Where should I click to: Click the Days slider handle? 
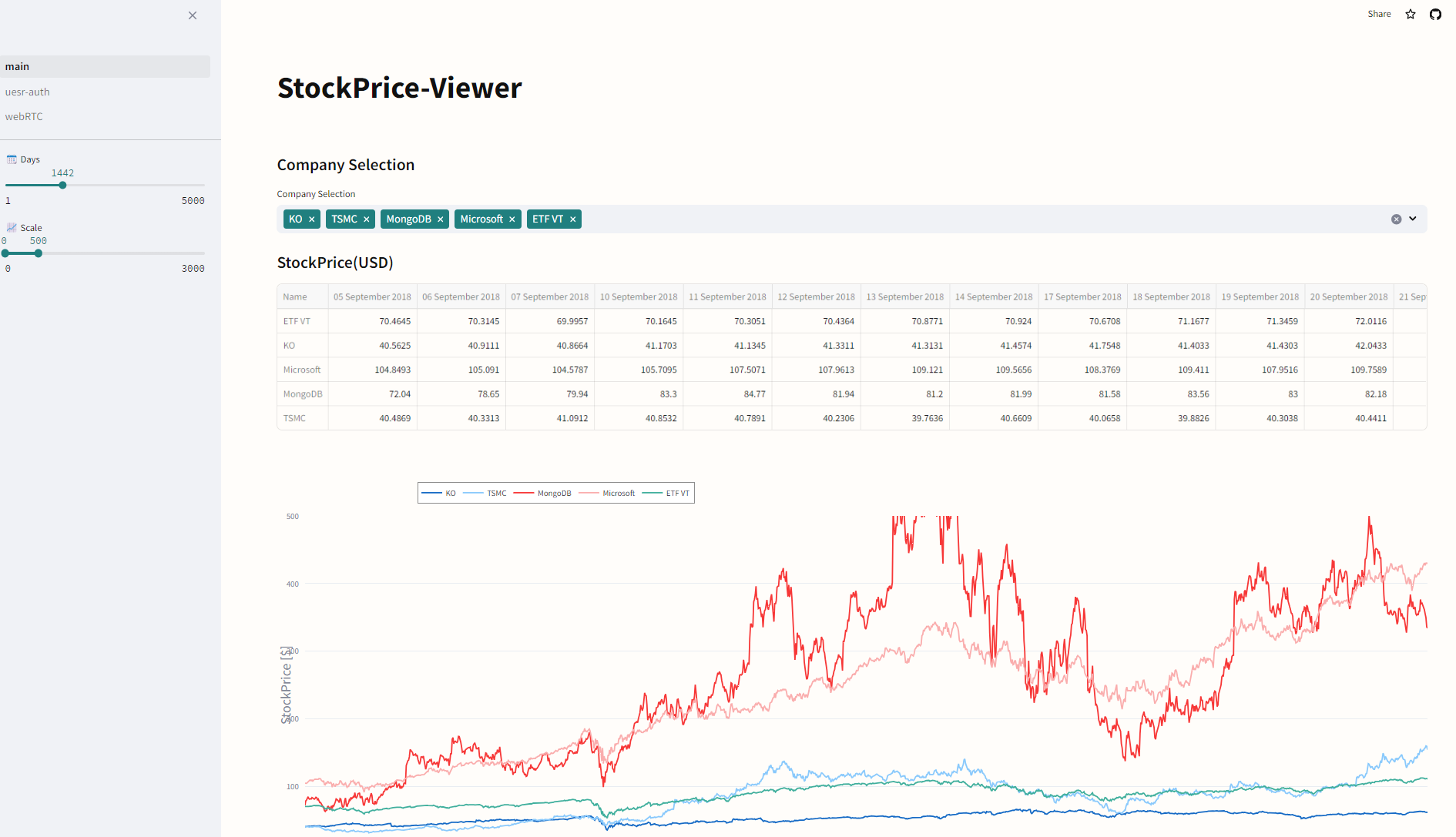tap(62, 185)
